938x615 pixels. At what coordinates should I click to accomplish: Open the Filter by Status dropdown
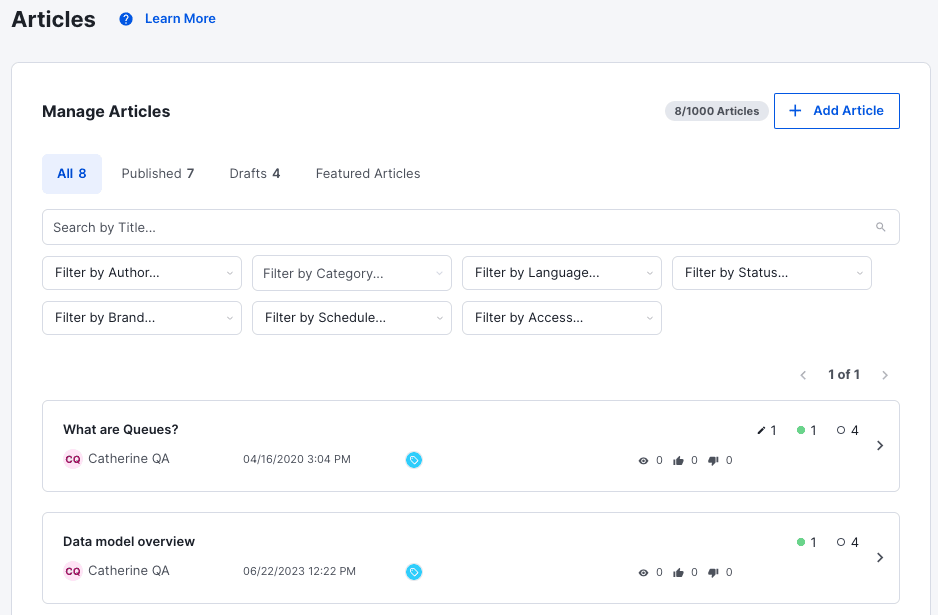pyautogui.click(x=772, y=273)
